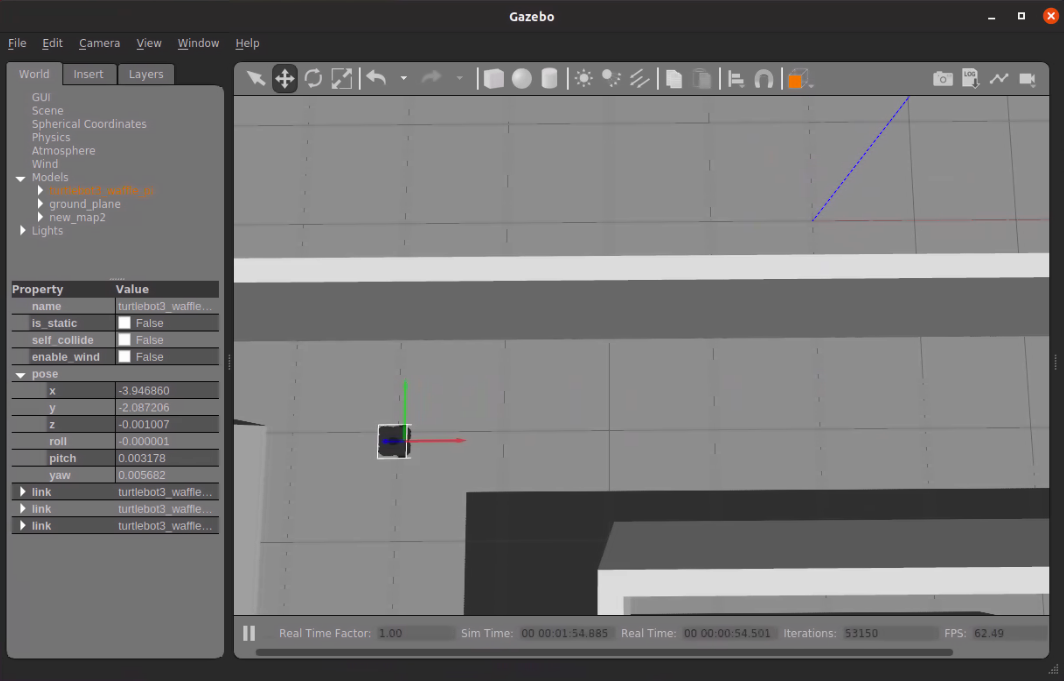The height and width of the screenshot is (681, 1064).
Task: Select the rotate mode tool
Action: (313, 79)
